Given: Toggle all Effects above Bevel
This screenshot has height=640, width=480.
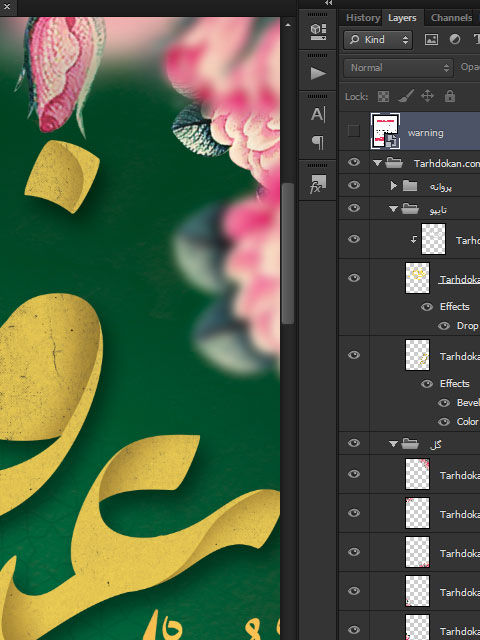Looking at the screenshot, I should pyautogui.click(x=427, y=384).
